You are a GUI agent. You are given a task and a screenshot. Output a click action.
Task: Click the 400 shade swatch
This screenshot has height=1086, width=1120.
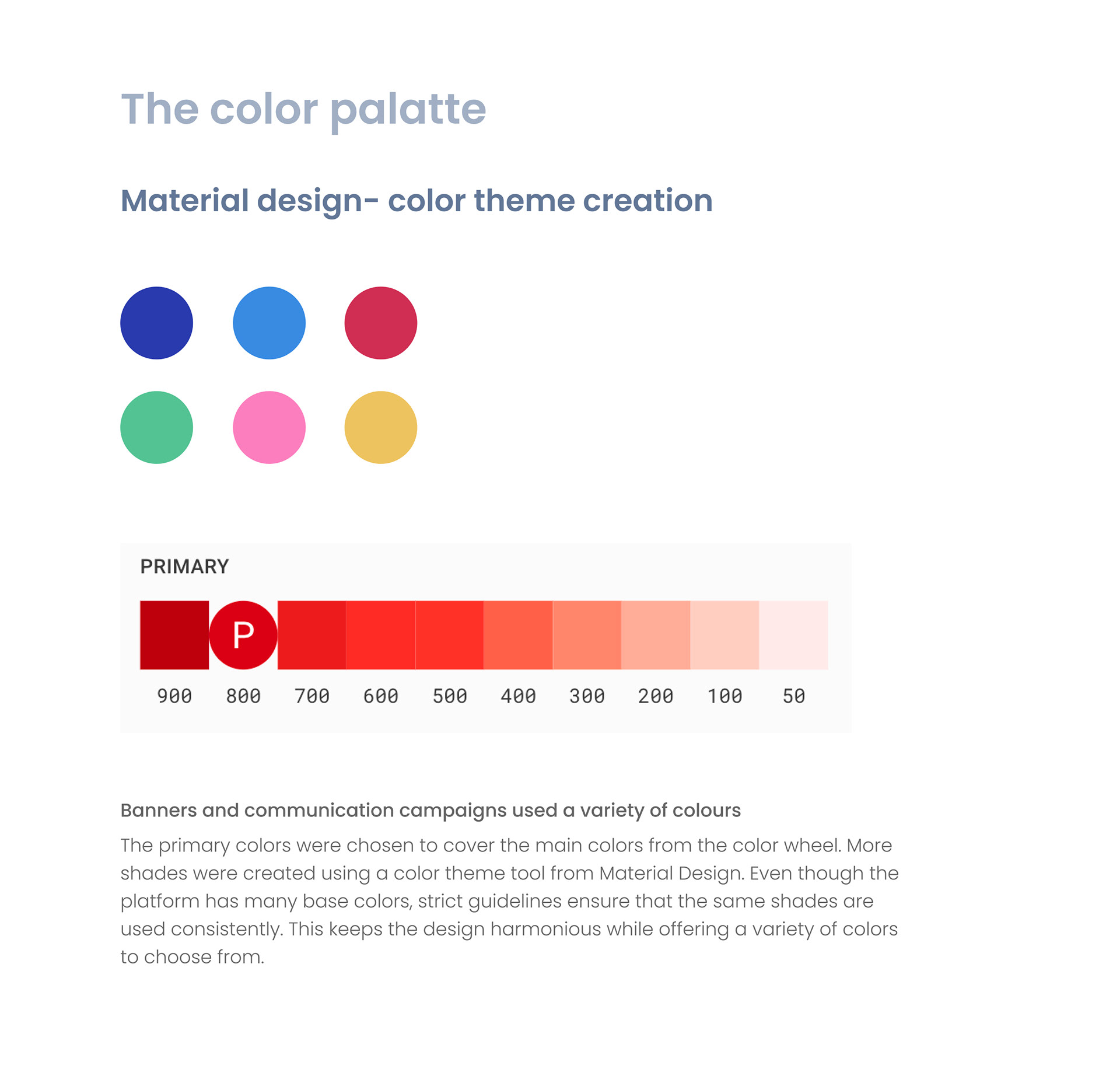(x=518, y=635)
